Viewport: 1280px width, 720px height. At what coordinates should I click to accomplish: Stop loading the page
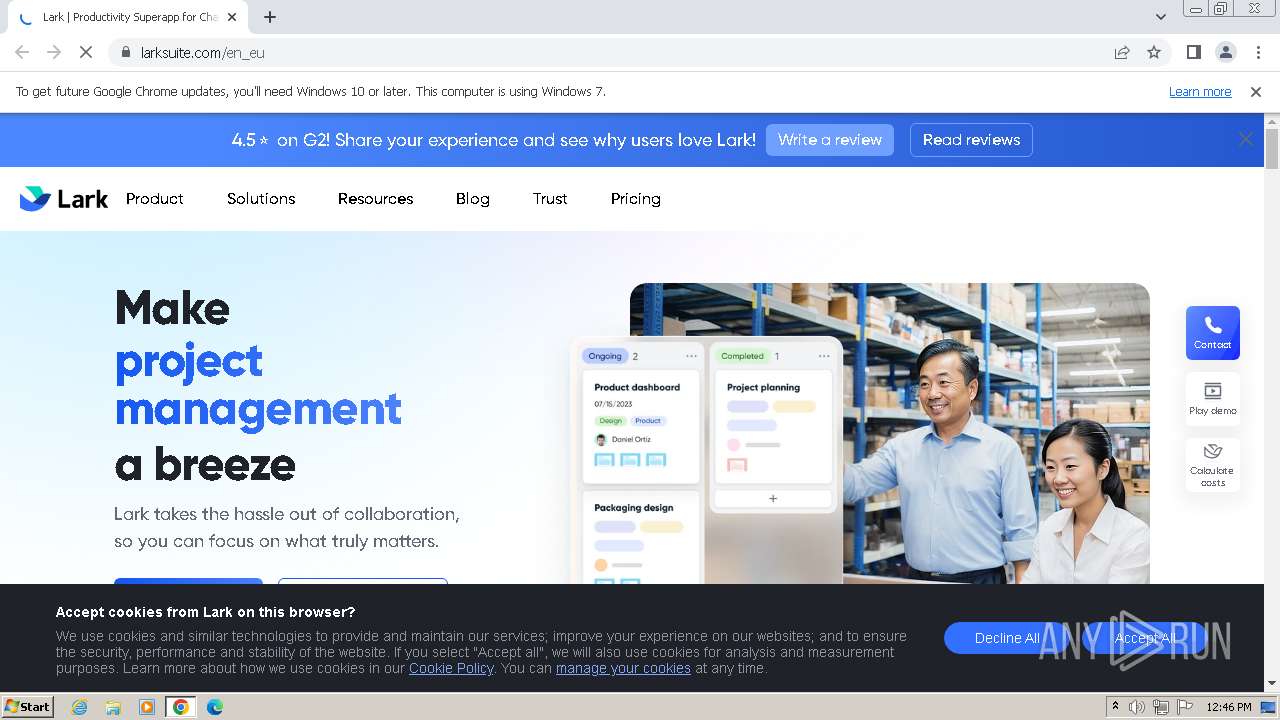(x=86, y=52)
